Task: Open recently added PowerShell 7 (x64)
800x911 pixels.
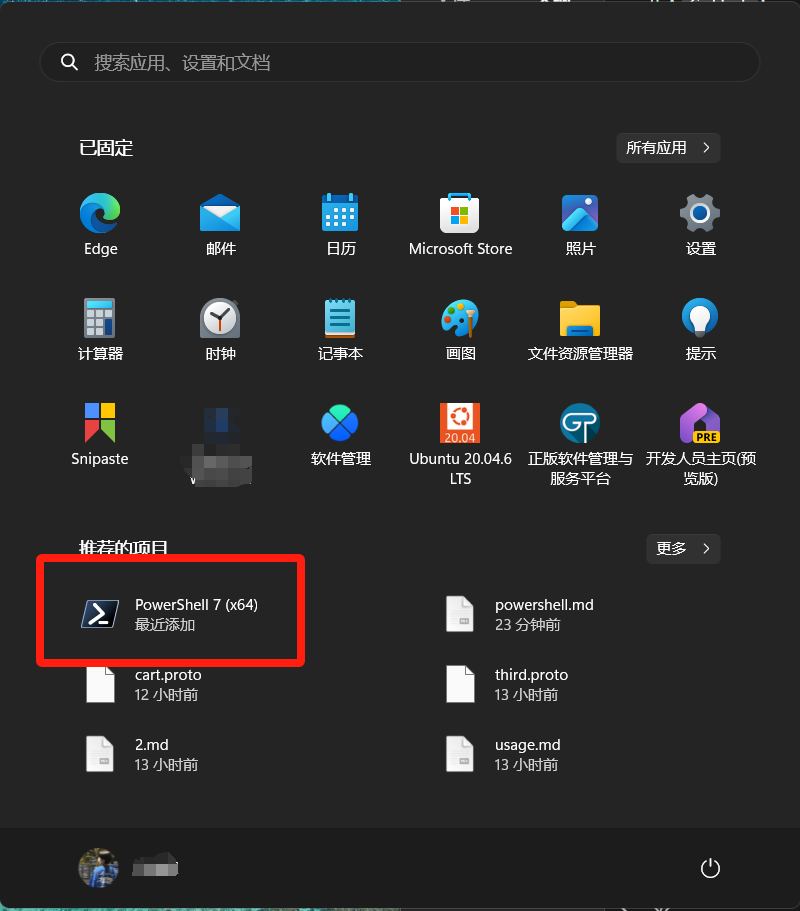Action: (171, 614)
